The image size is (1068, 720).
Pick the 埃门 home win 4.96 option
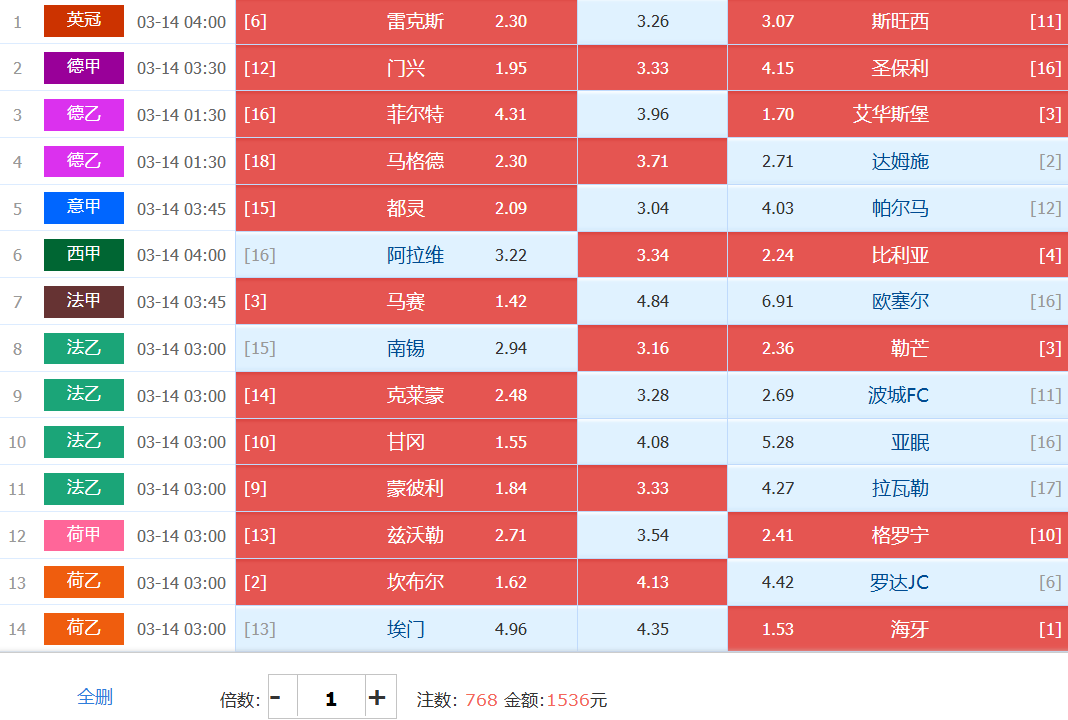[406, 629]
